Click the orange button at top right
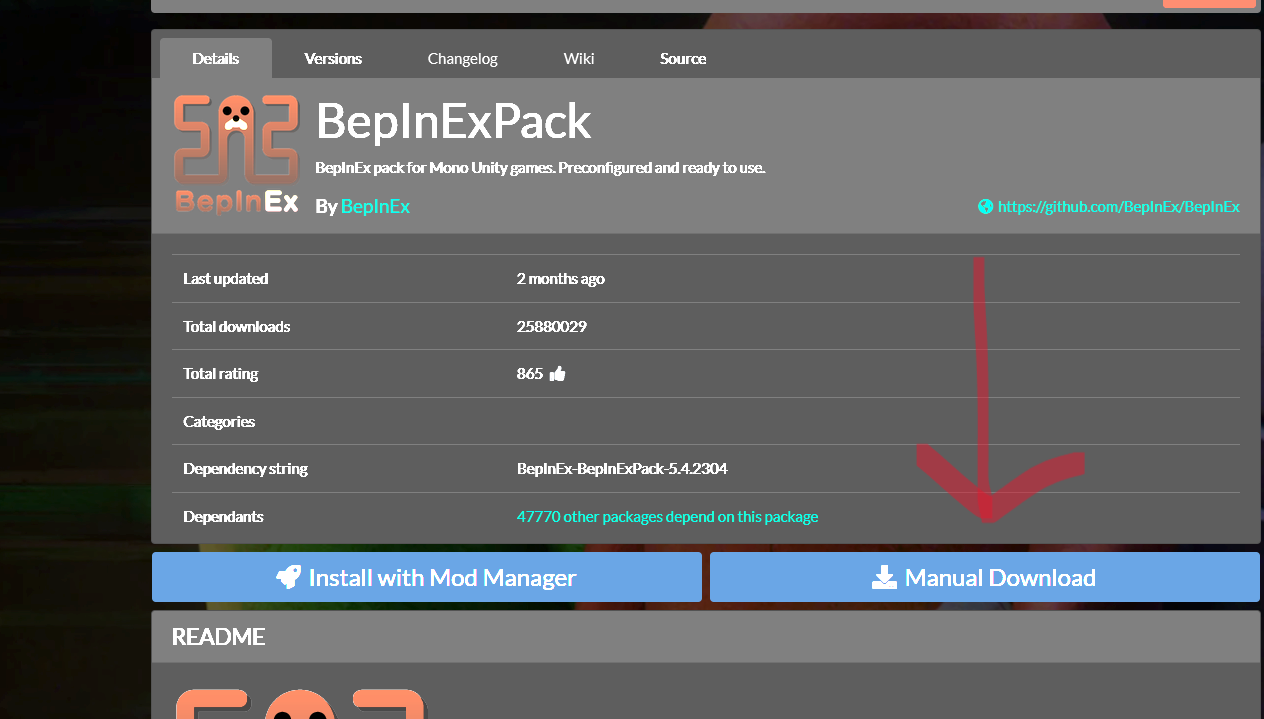 [1208, 3]
